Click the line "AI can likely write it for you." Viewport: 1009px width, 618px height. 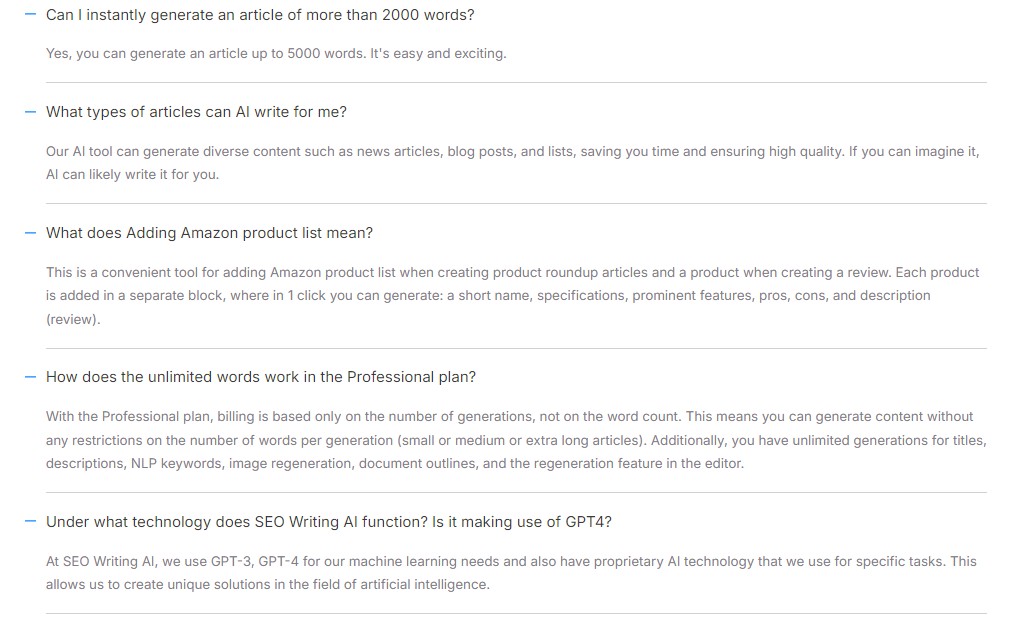132,174
